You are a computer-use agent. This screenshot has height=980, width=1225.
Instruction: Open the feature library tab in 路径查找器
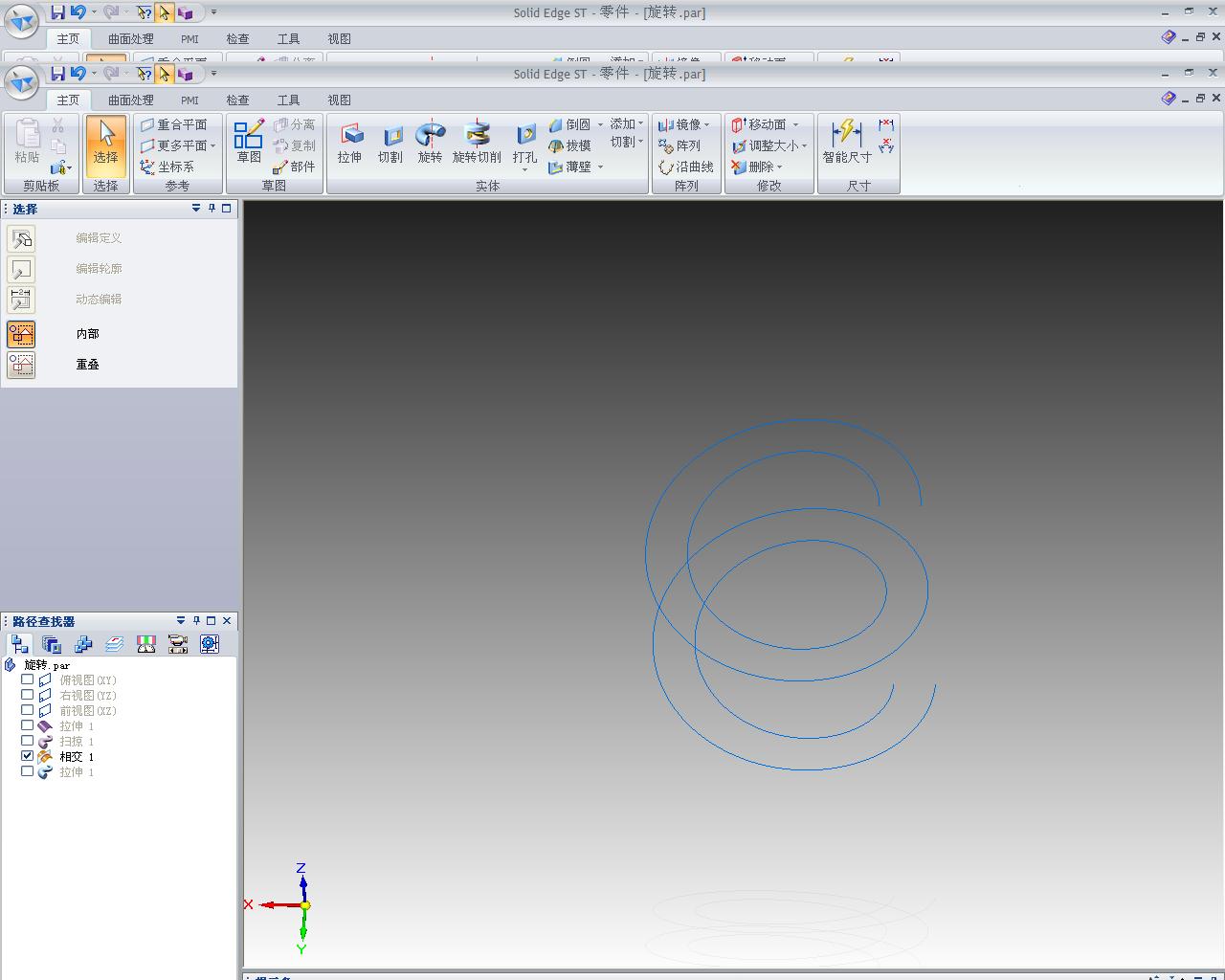pos(52,644)
